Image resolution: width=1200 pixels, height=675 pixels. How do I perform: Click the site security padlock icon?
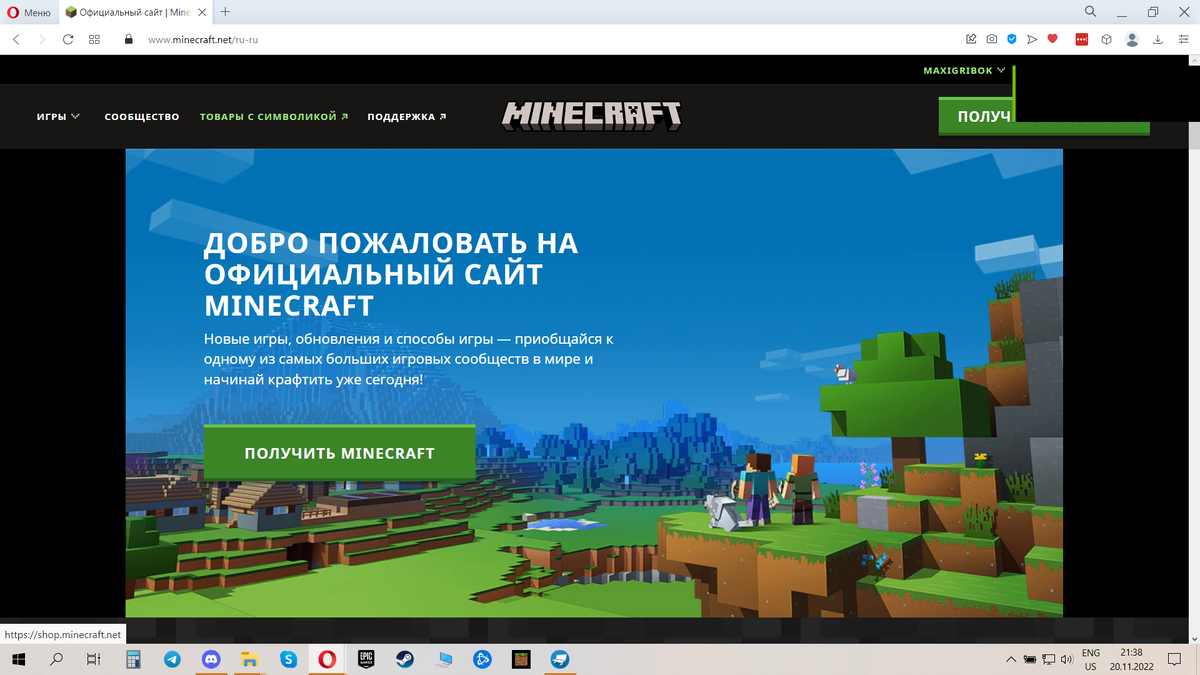[x=128, y=40]
